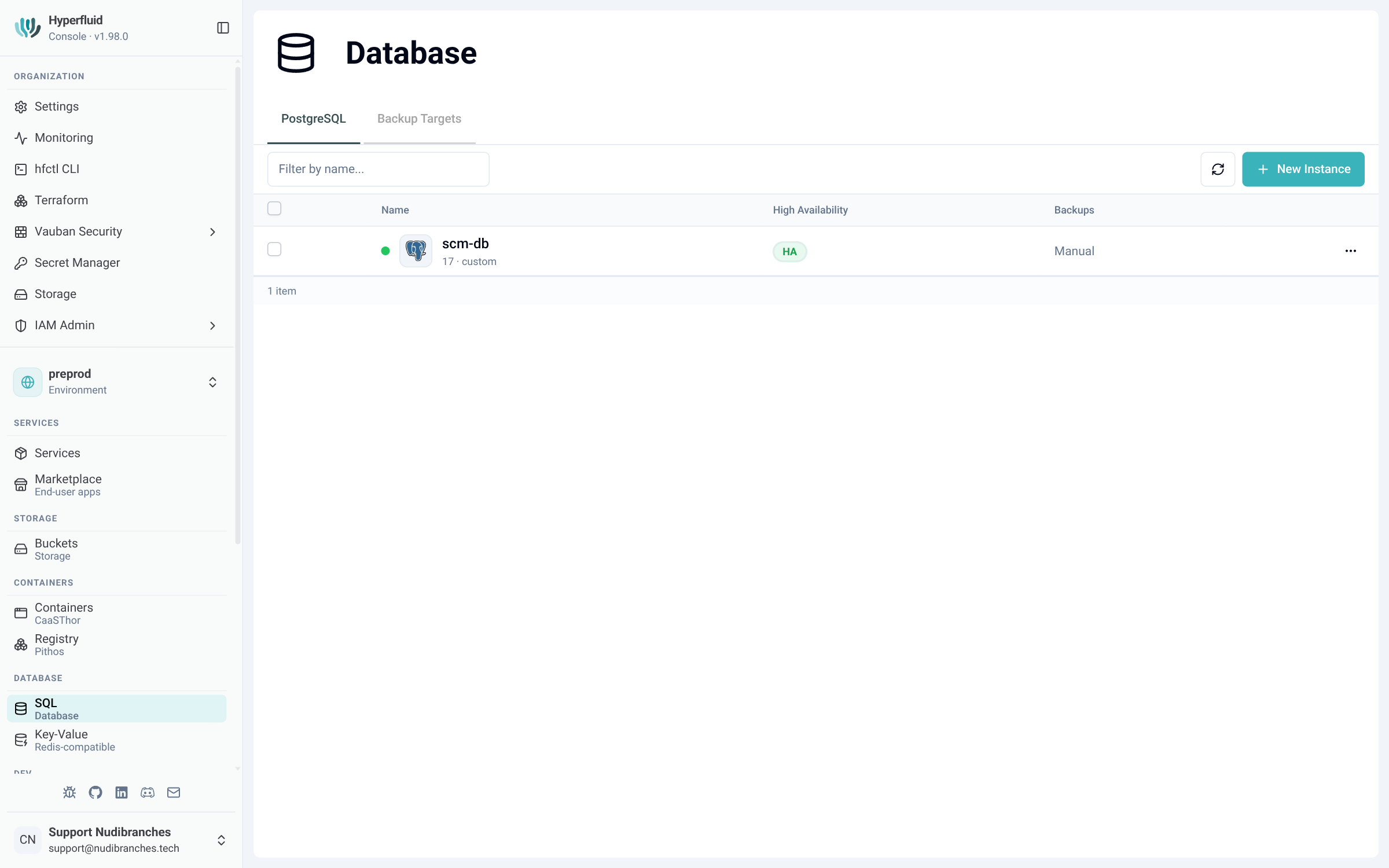
Task: Open the scm-db instance name link
Action: point(465,244)
